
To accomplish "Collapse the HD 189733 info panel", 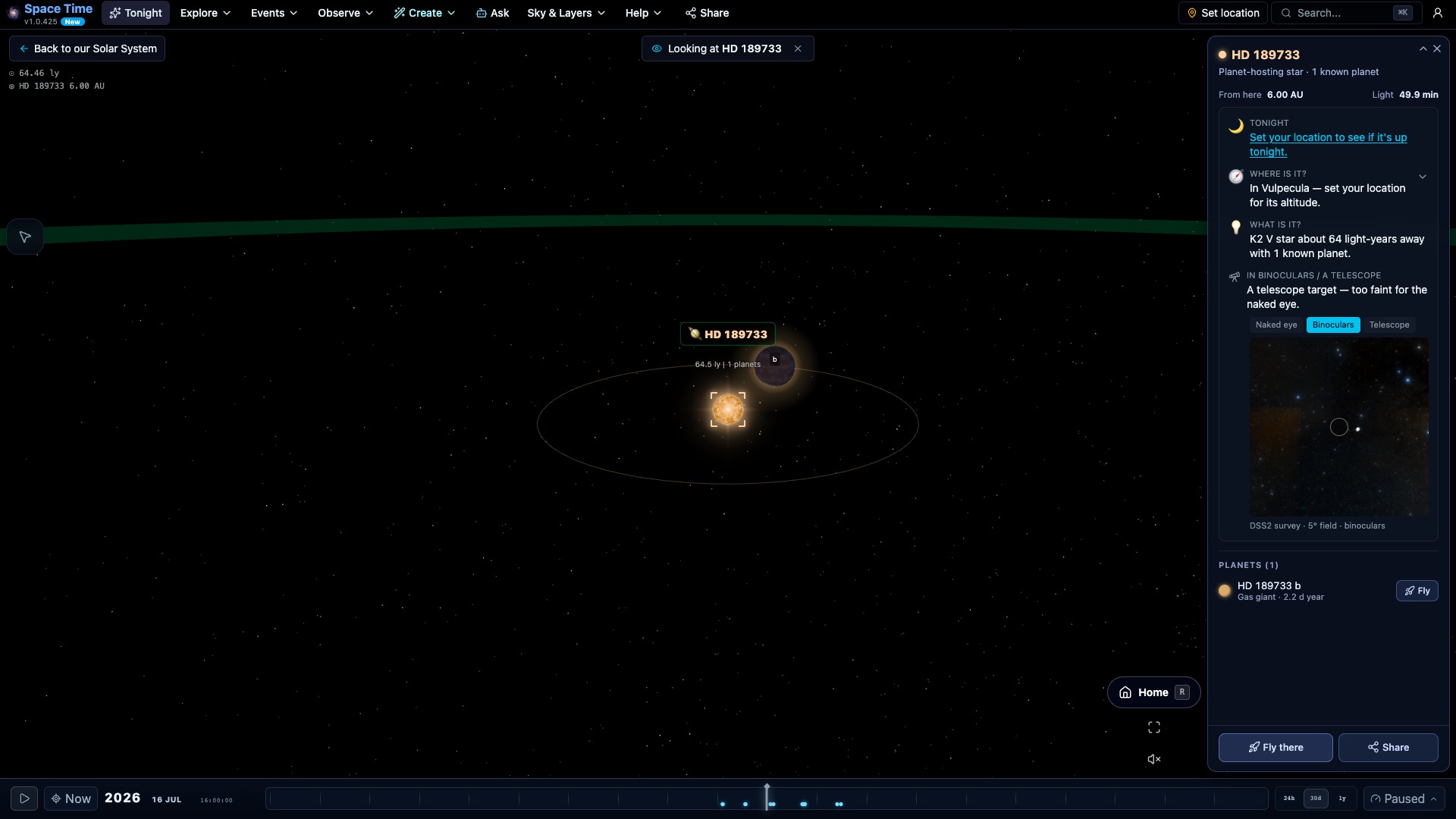I will coord(1423,49).
